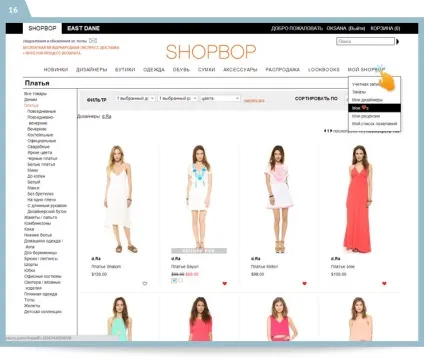Click the orange clear-filters link beside filters
This screenshot has width=424, height=360.
coord(254,100)
